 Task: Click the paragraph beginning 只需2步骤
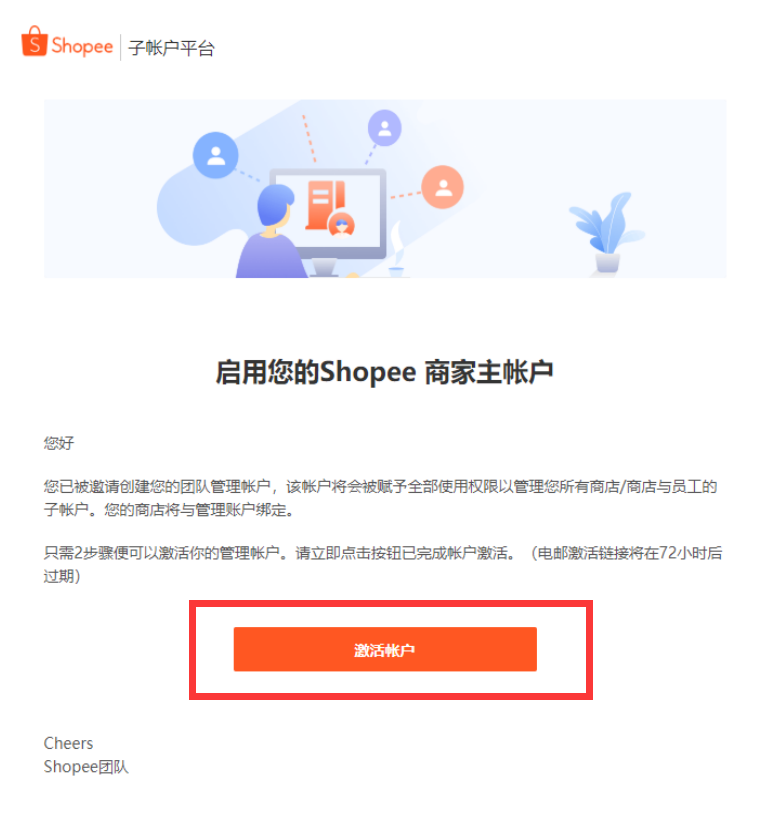383,564
